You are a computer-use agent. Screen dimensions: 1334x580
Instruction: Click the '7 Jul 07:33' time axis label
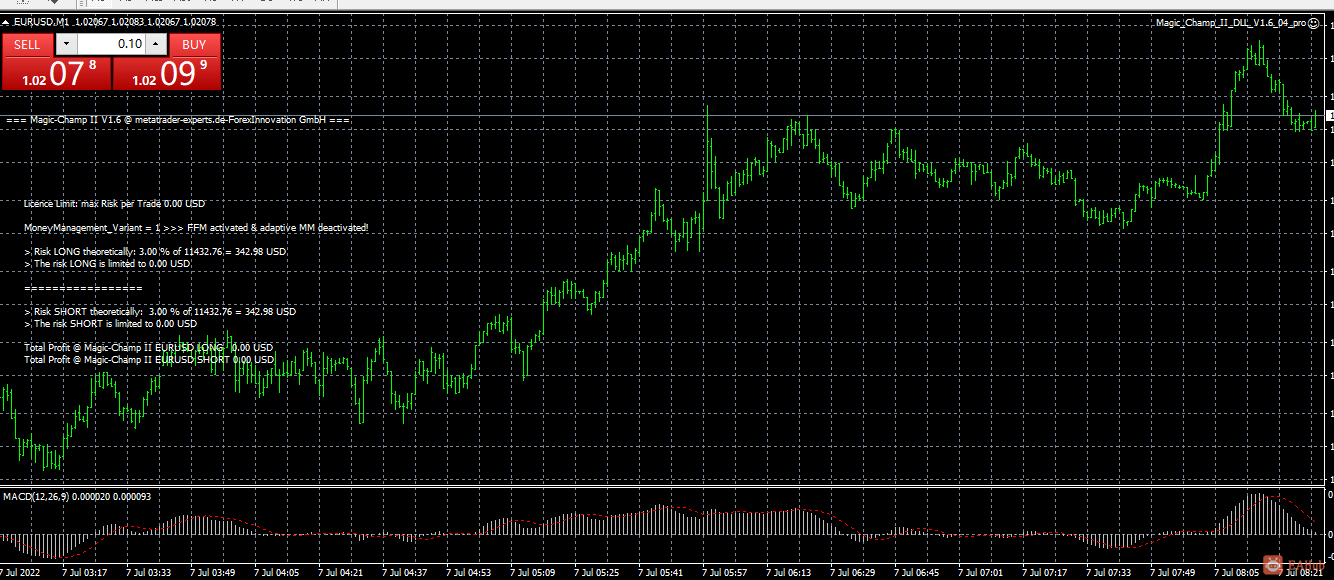pos(1109,573)
